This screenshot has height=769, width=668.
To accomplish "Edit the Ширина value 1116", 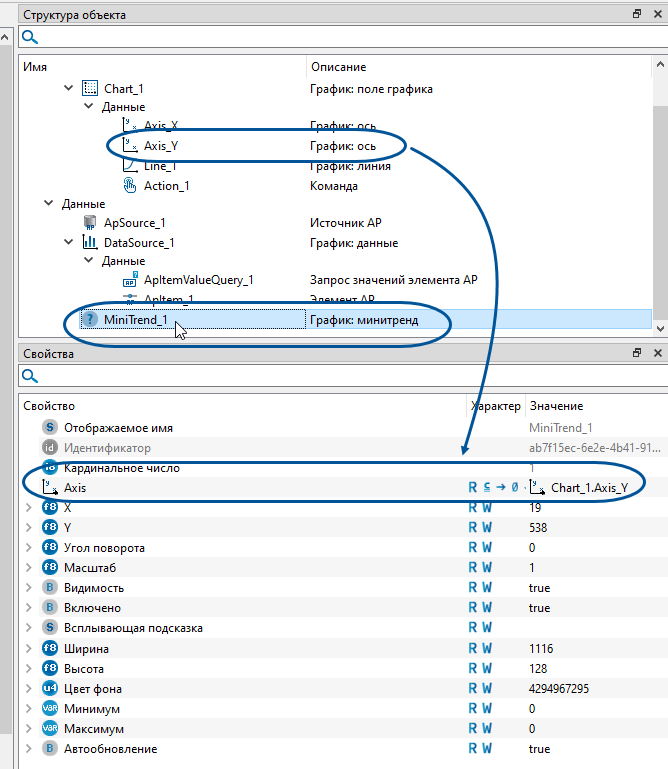I will 542,648.
